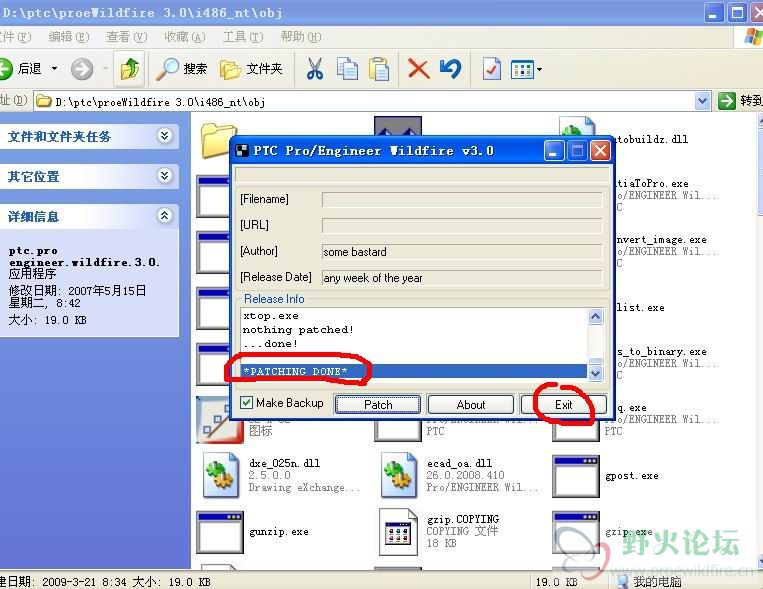
Task: Click the Release Info scroll up arrow
Action: tap(596, 317)
